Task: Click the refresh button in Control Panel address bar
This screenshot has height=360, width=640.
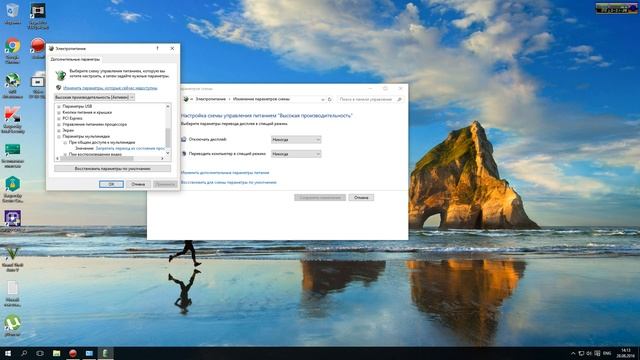Action: (x=330, y=99)
